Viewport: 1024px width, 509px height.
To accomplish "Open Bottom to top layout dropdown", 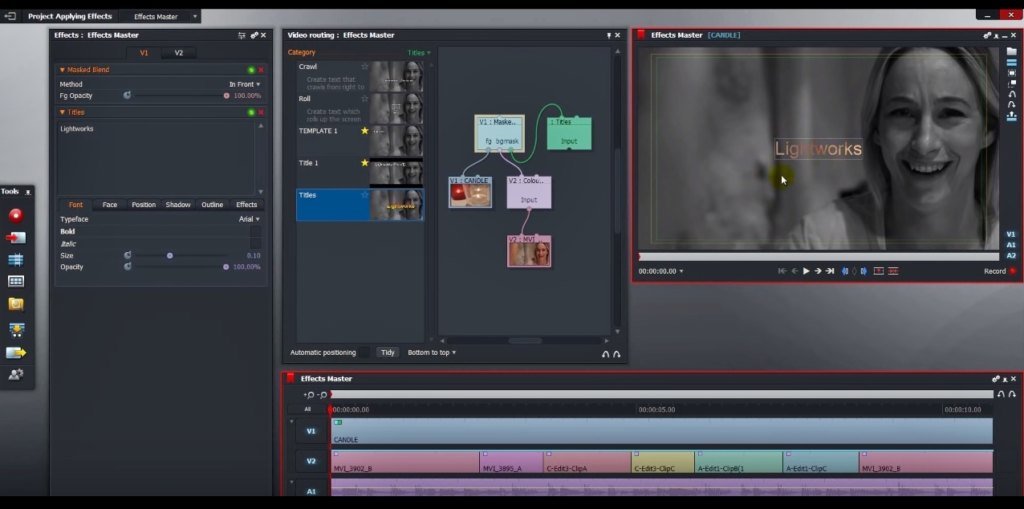I will [x=432, y=352].
